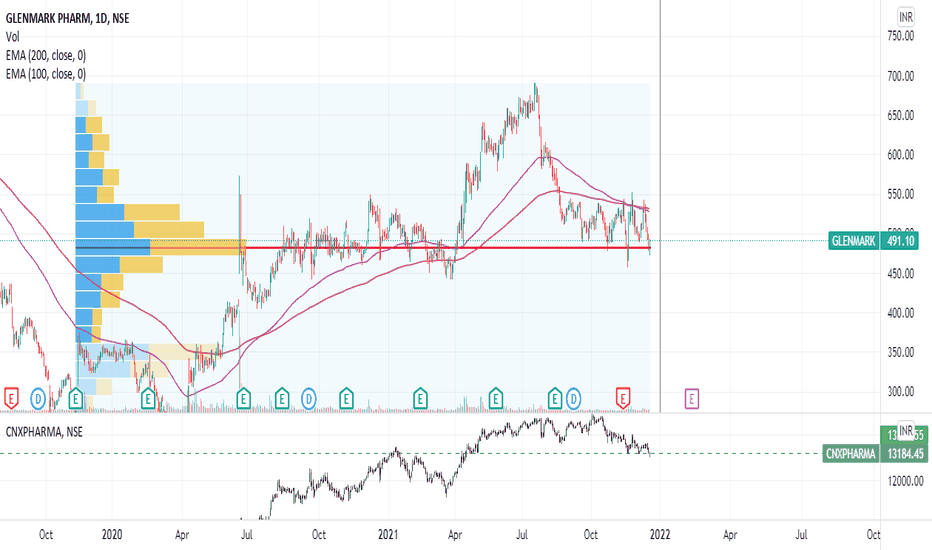The image size is (932, 550).
Task: Click the INR currency button on GLENMARK price axis
Action: [x=906, y=17]
